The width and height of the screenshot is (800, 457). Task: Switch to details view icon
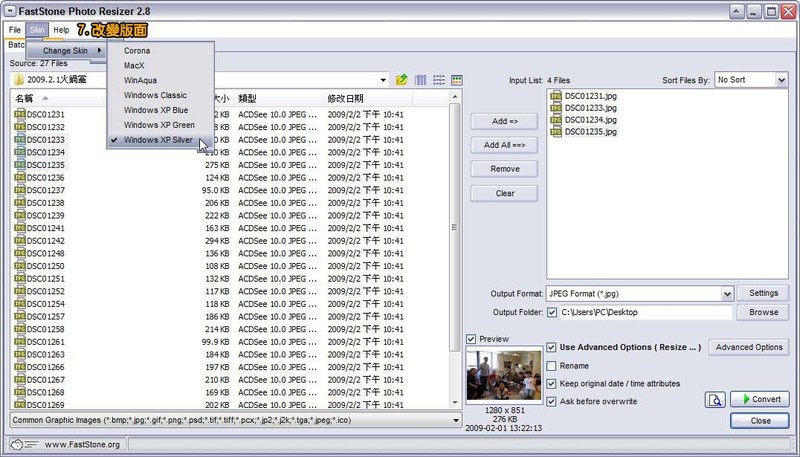(x=420, y=80)
